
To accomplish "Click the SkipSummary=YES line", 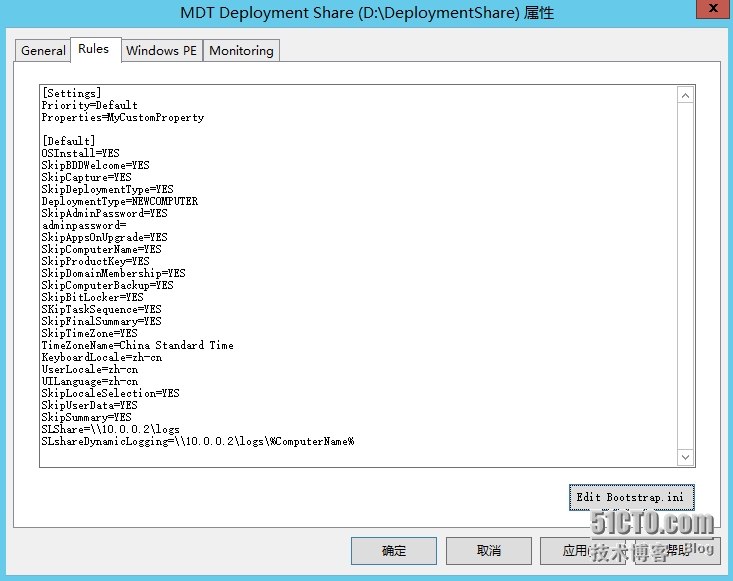I will tap(86, 417).
